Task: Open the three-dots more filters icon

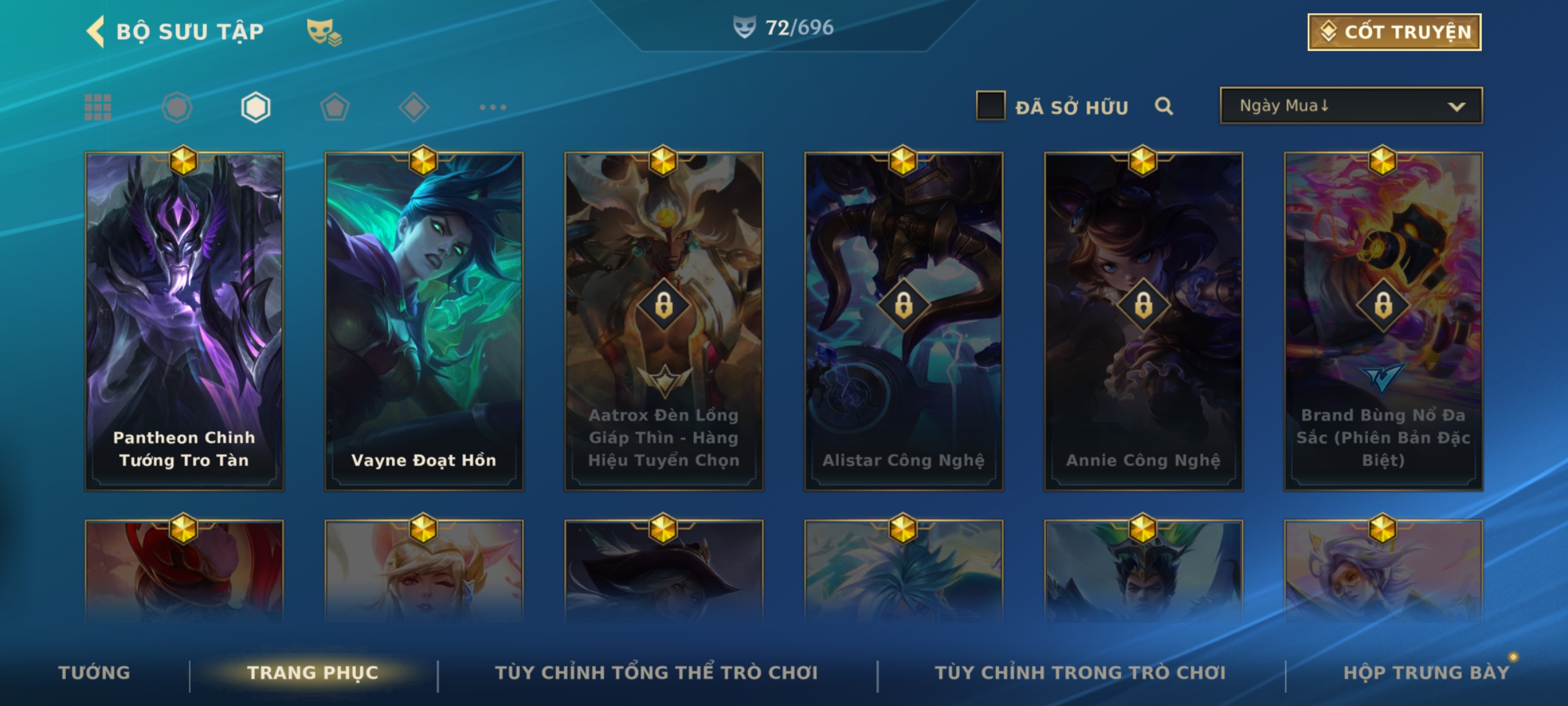Action: [493, 107]
